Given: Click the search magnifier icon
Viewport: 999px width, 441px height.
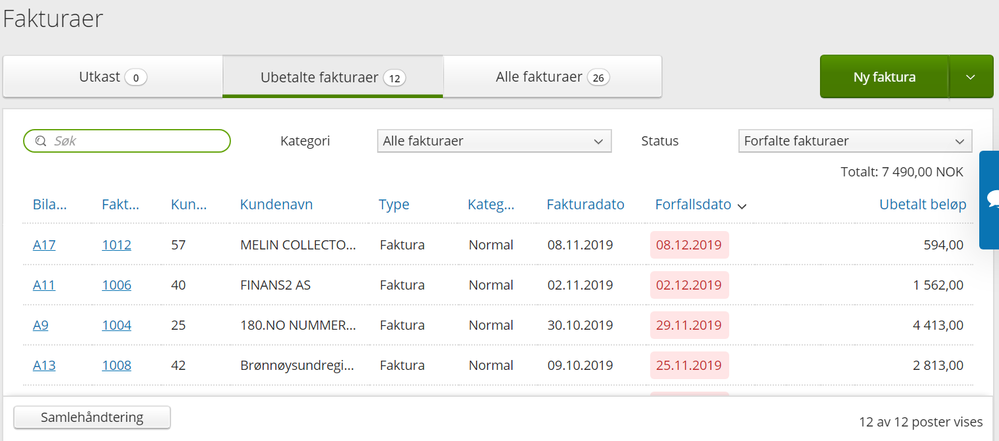Looking at the screenshot, I should click(x=41, y=141).
